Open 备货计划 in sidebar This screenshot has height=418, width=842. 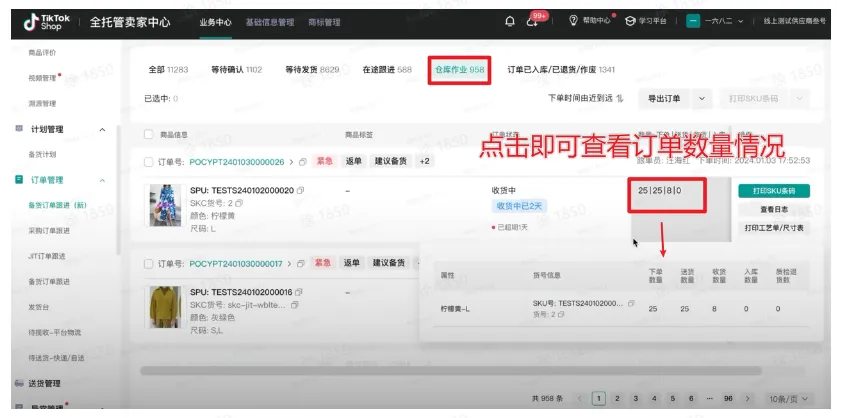[42, 154]
